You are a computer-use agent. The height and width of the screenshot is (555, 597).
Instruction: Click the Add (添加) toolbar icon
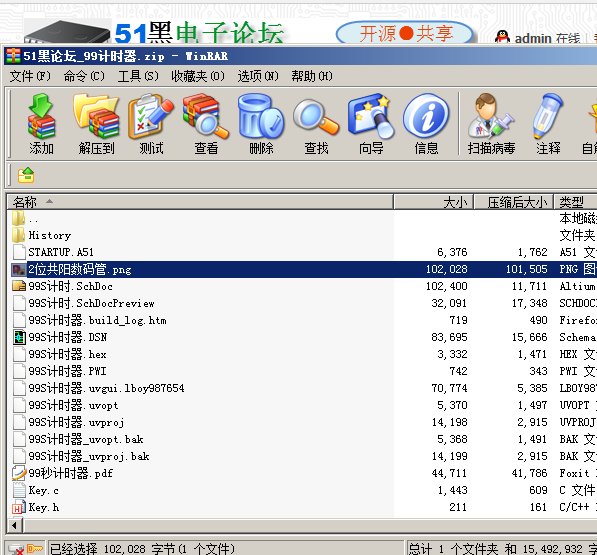tap(41, 116)
